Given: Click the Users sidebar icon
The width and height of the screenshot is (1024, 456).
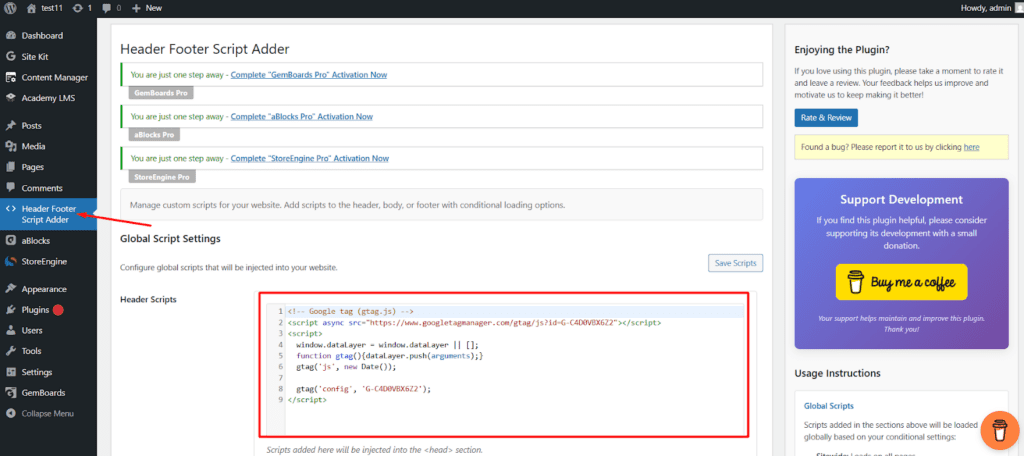Looking at the screenshot, I should [x=10, y=330].
